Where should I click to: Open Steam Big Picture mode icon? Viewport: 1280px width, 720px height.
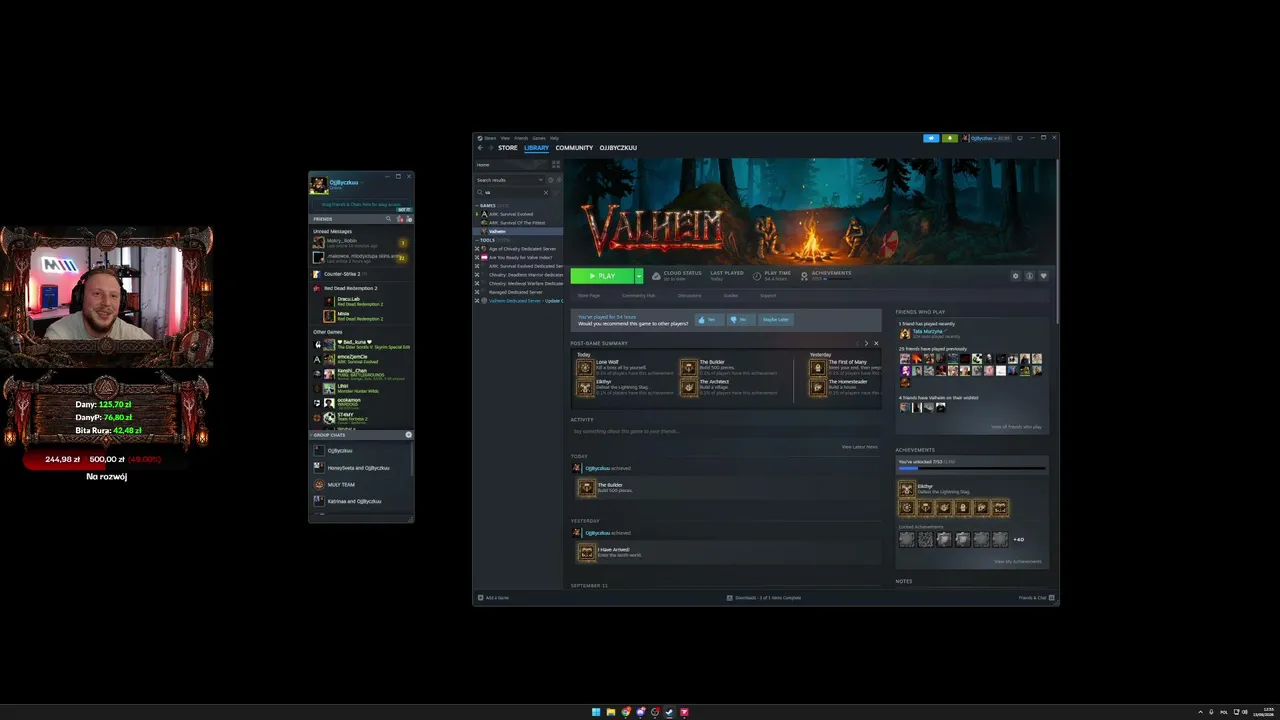click(x=1019, y=138)
